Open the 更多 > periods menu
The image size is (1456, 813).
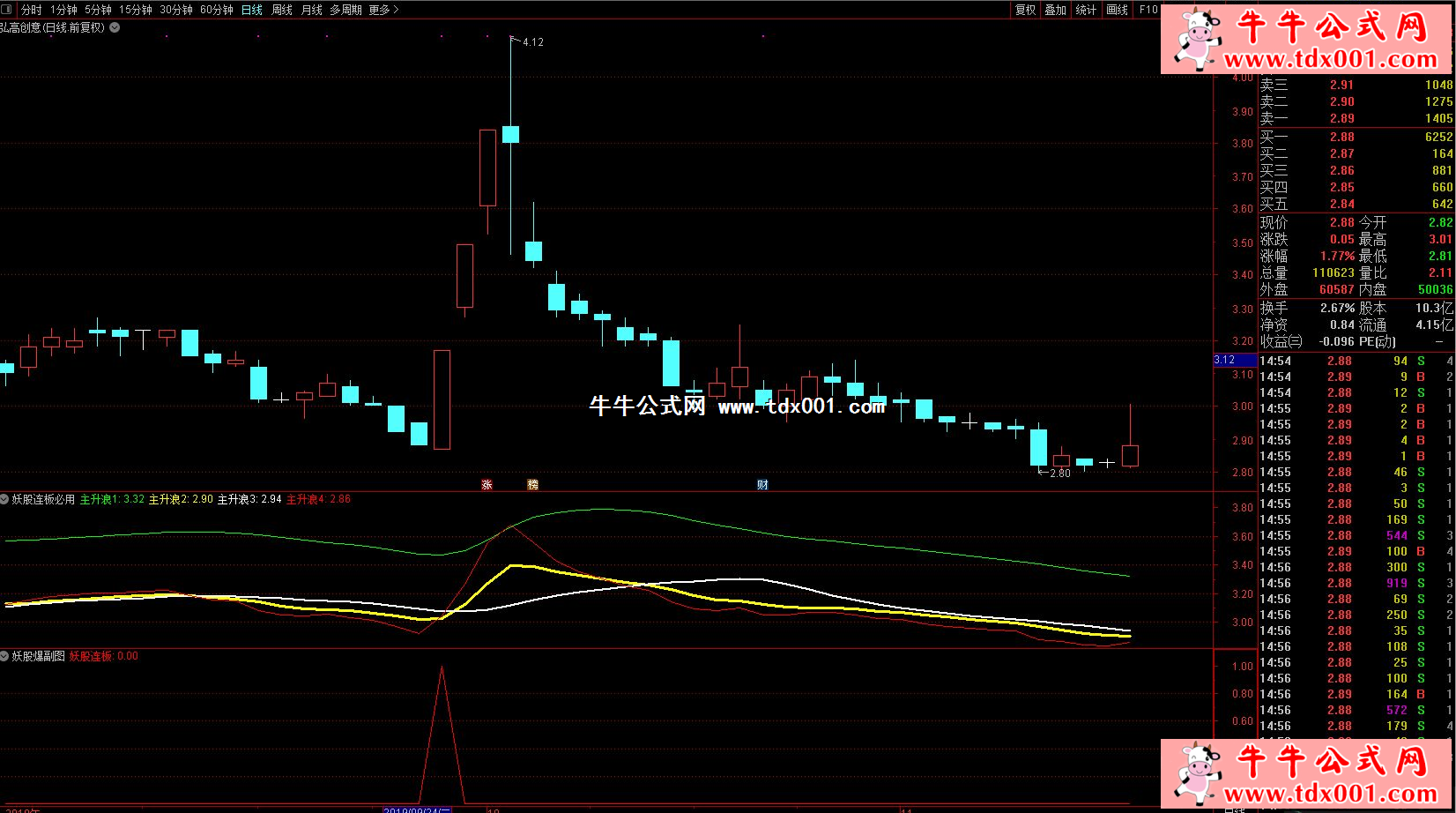[x=383, y=10]
